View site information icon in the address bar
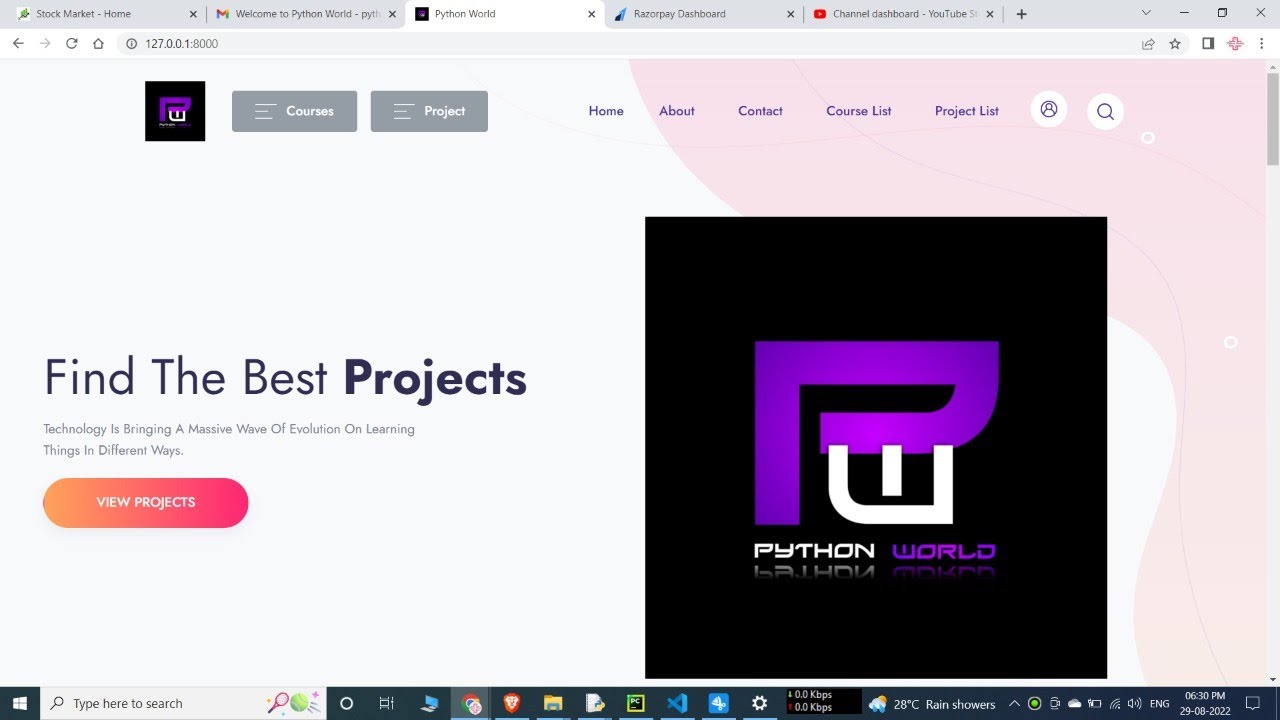 (x=131, y=44)
